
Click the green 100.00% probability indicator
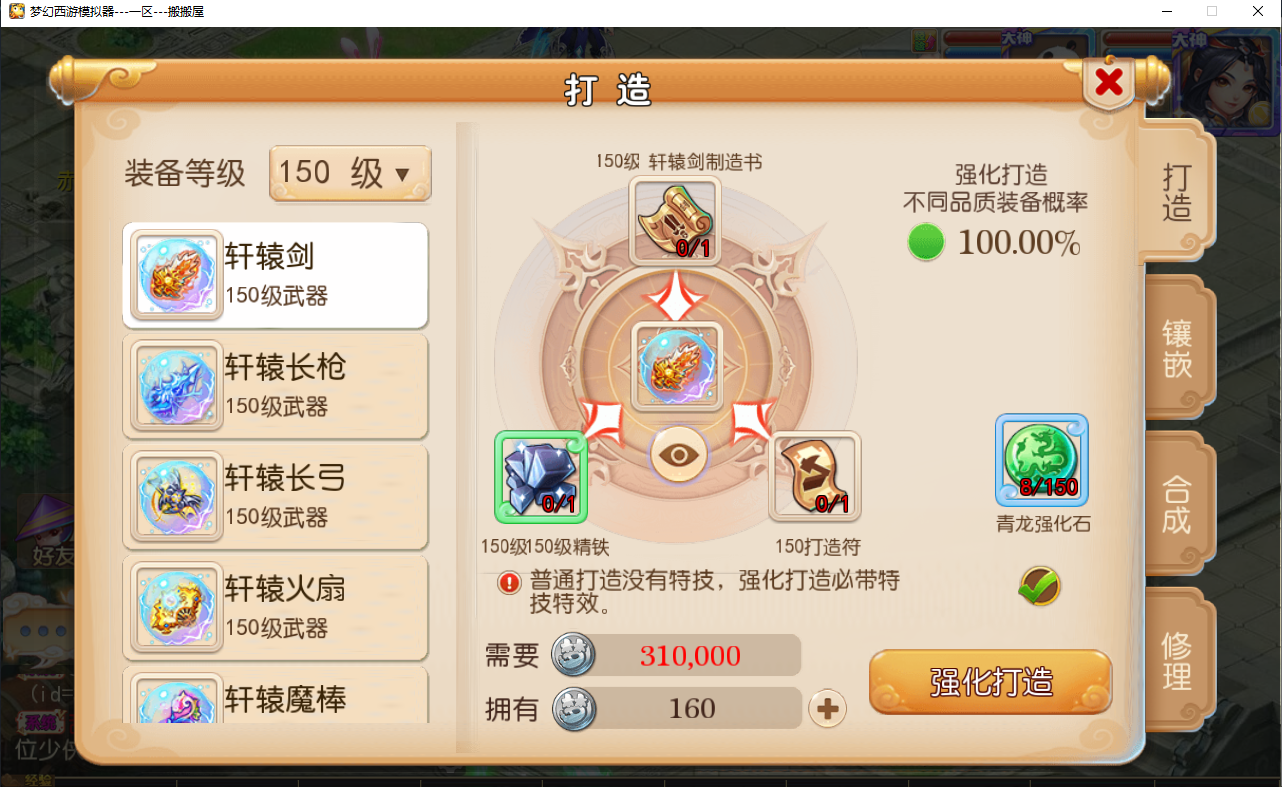click(x=926, y=243)
